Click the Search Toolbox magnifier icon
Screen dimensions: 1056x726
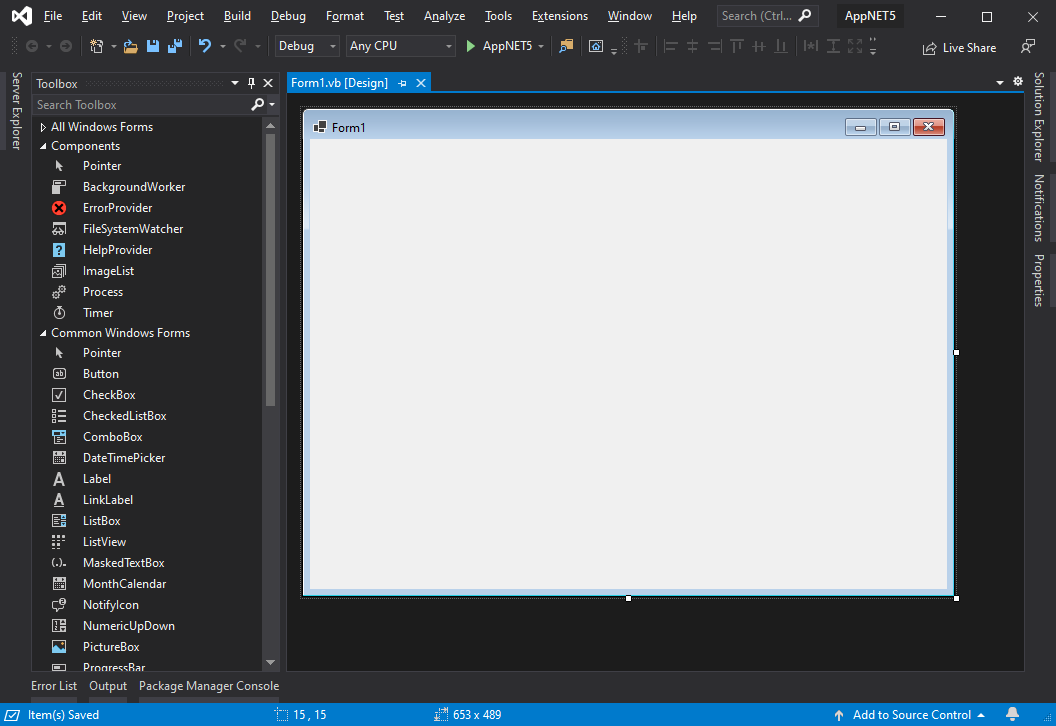click(257, 104)
